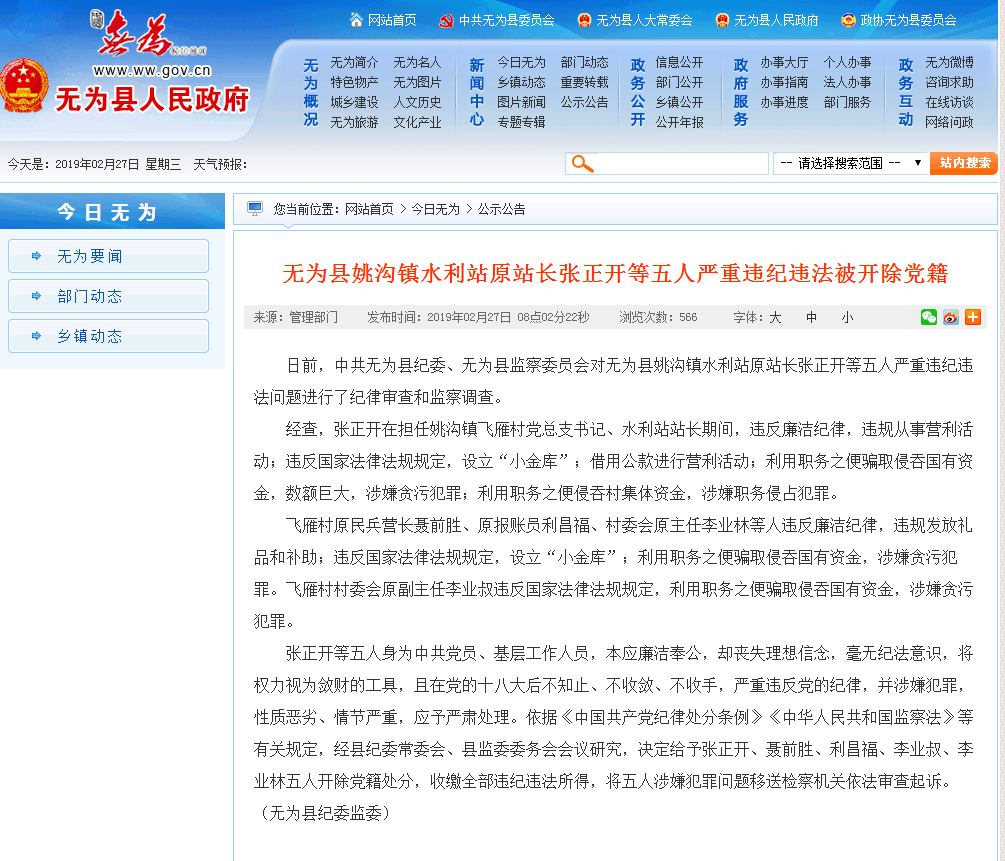Open 公示公告 in the top news menu

[x=585, y=102]
